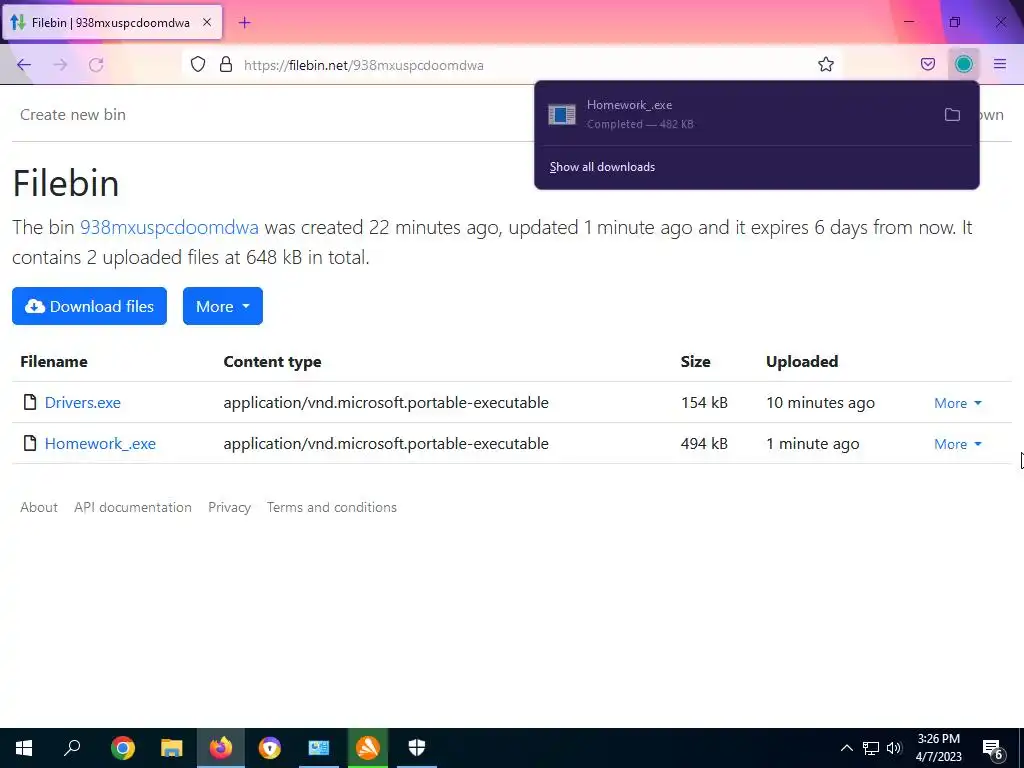The image size is (1024, 768).
Task: Open Terms and conditions link
Action: [x=332, y=507]
